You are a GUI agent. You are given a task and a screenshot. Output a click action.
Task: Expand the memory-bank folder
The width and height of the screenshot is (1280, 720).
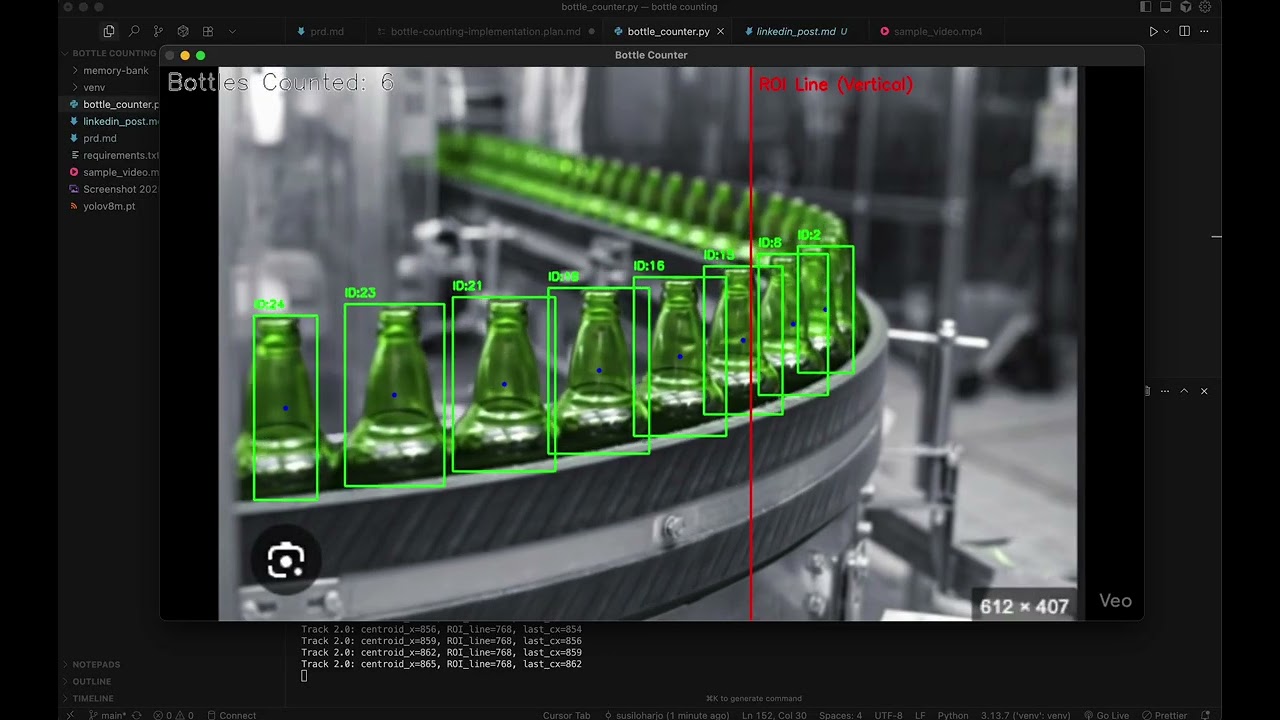tap(109, 70)
